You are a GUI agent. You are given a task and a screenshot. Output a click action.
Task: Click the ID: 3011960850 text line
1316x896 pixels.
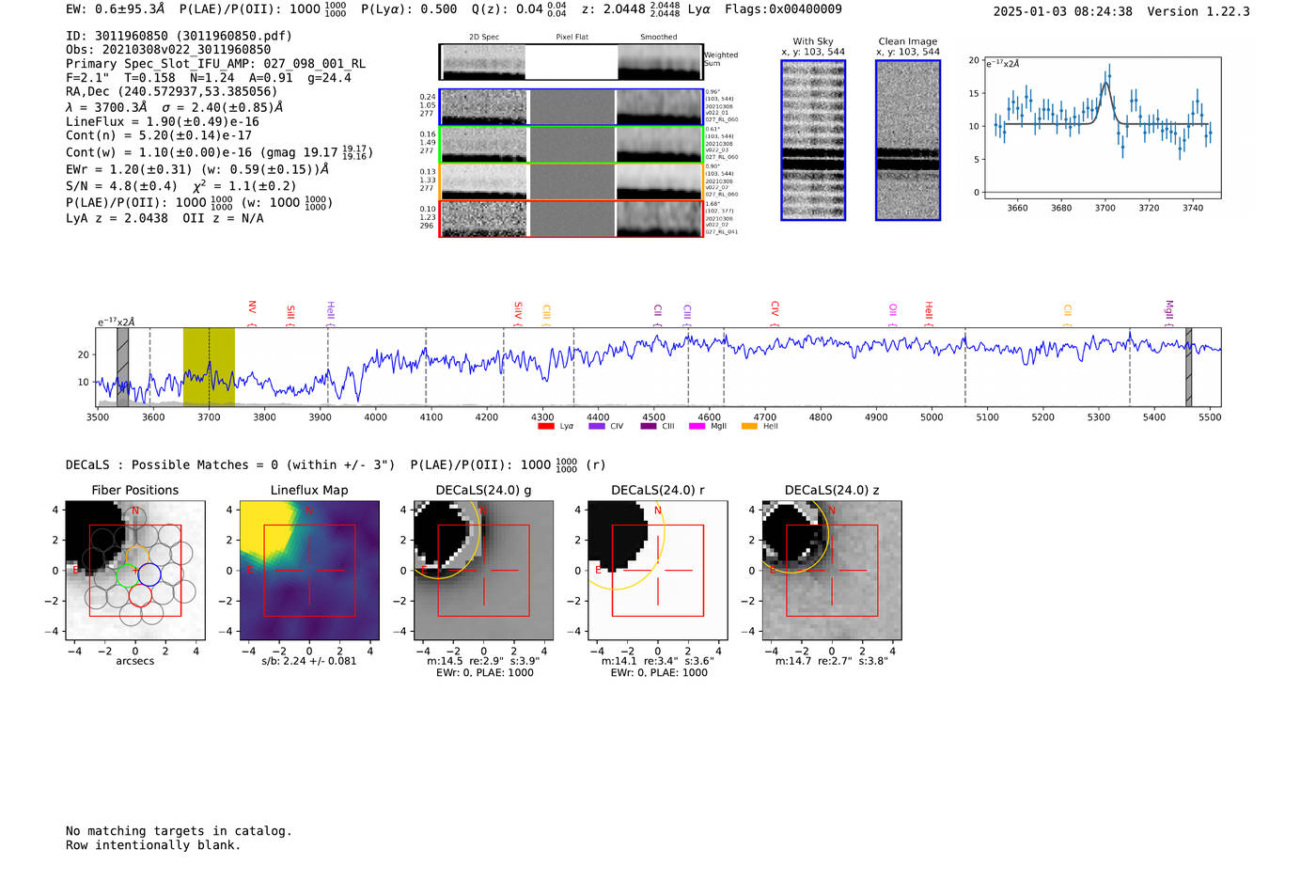pos(179,36)
